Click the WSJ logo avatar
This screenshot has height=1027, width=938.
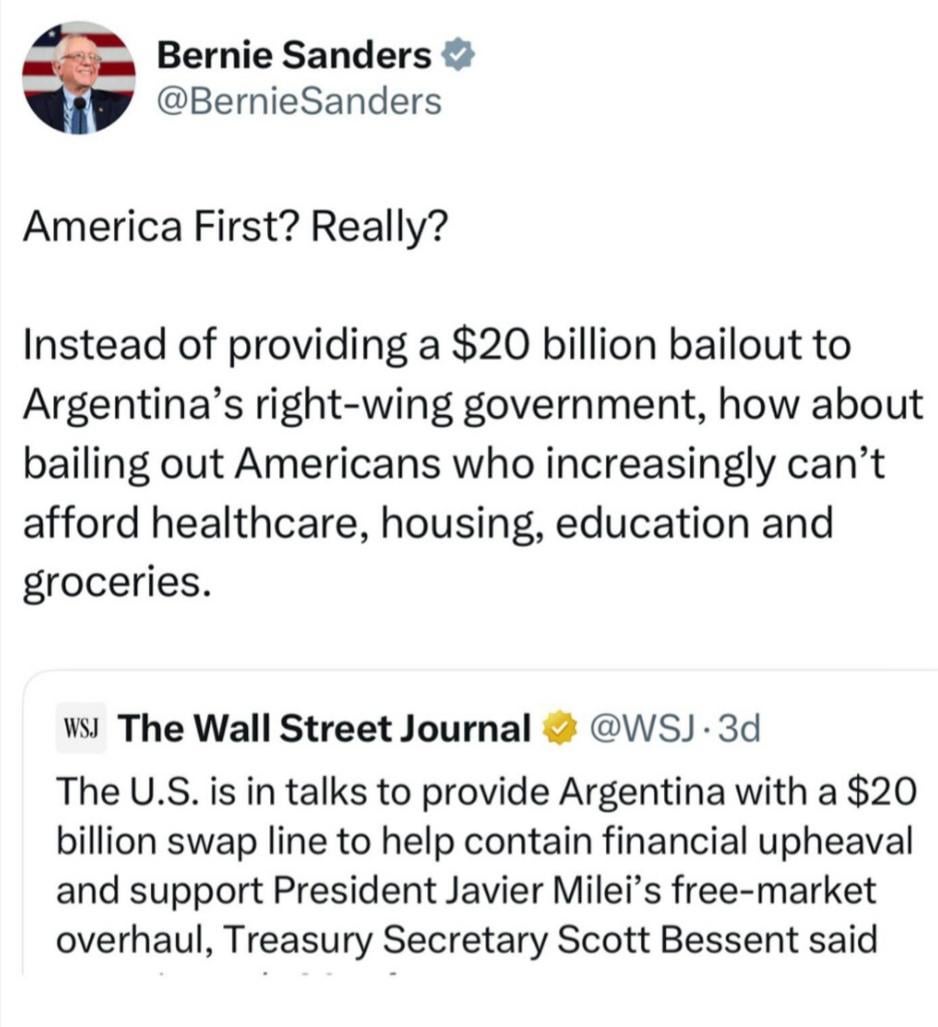[x=81, y=728]
